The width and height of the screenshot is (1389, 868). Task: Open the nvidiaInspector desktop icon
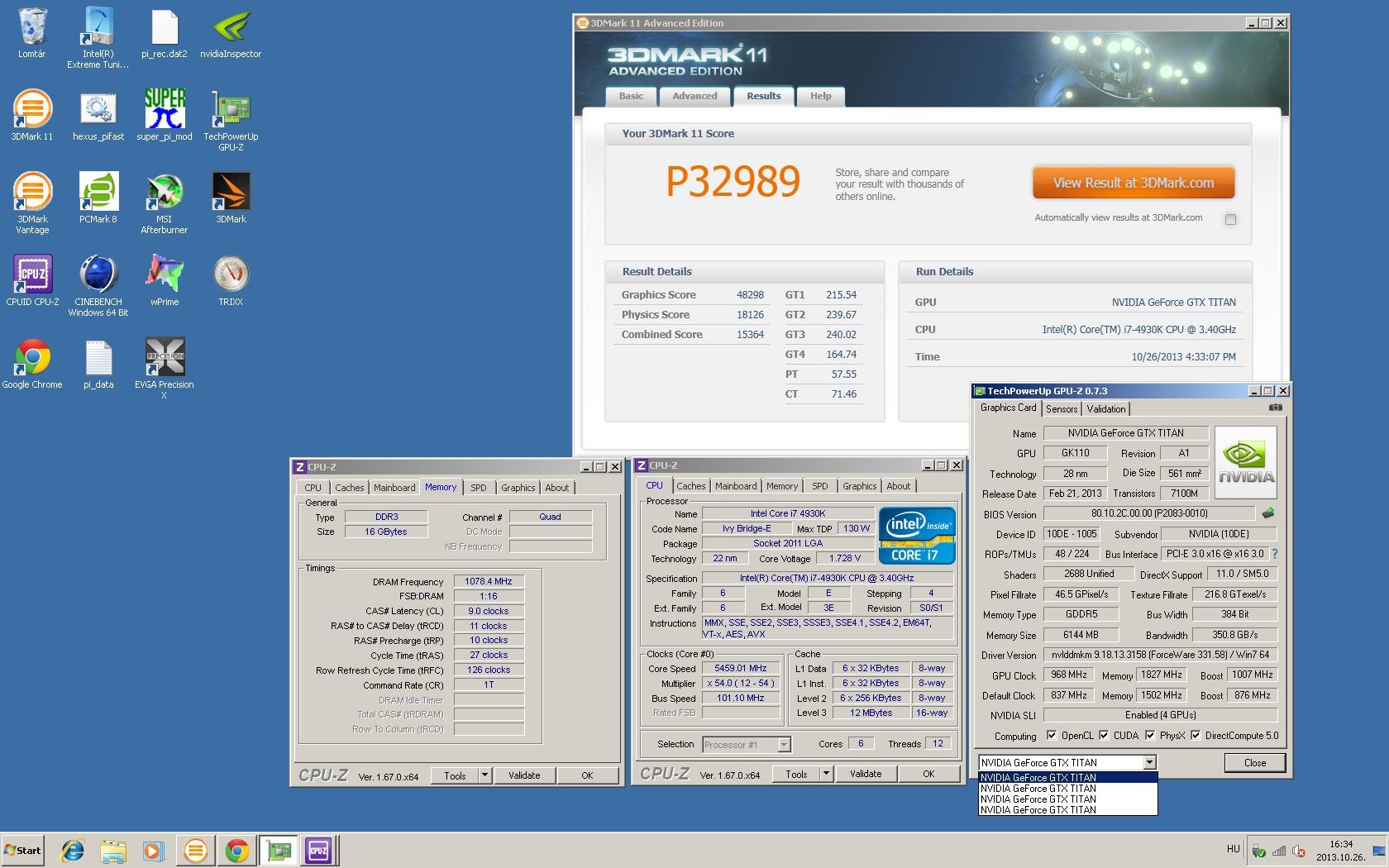pos(231,33)
